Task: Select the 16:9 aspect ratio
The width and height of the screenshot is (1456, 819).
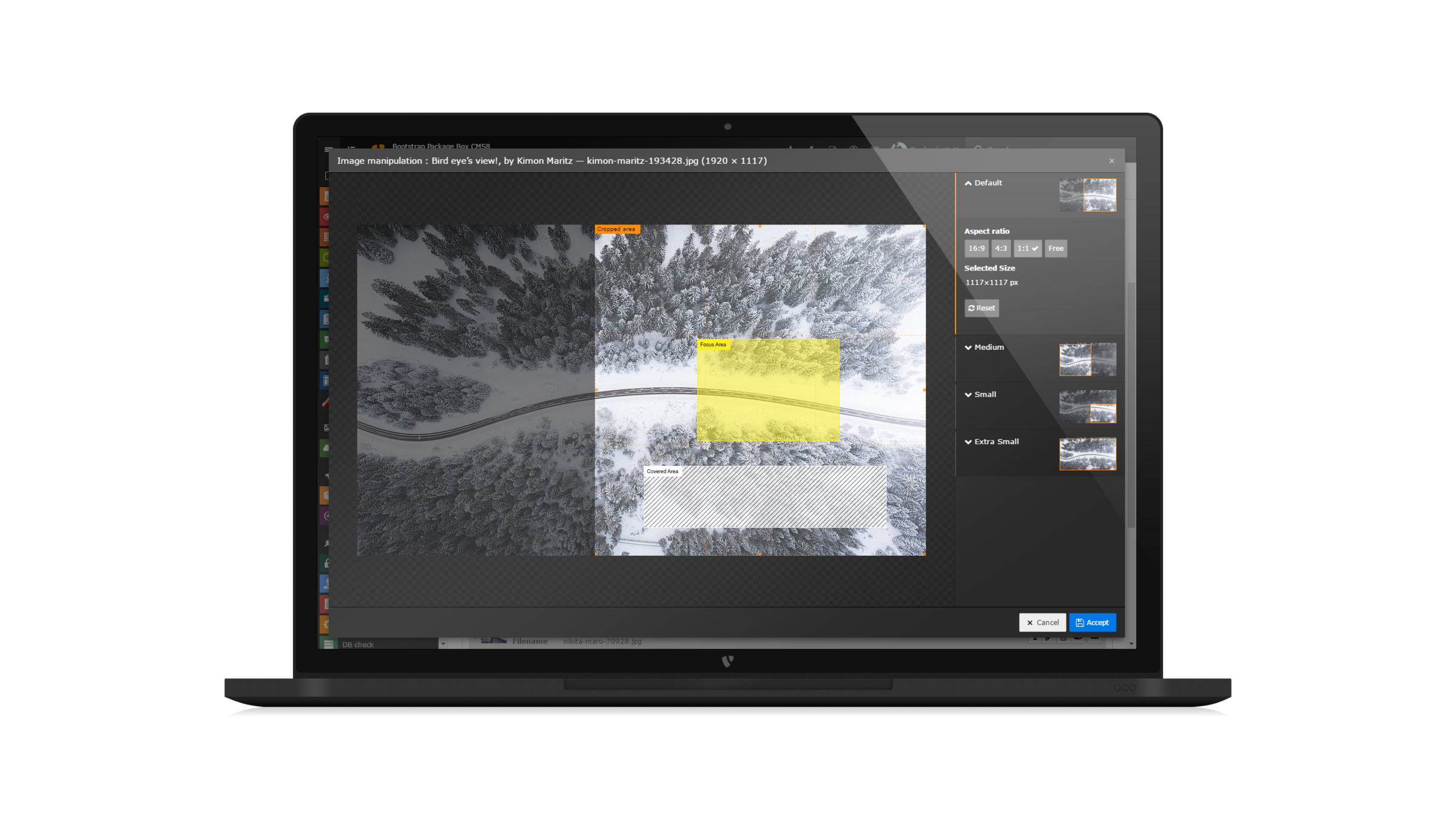Action: (x=976, y=248)
